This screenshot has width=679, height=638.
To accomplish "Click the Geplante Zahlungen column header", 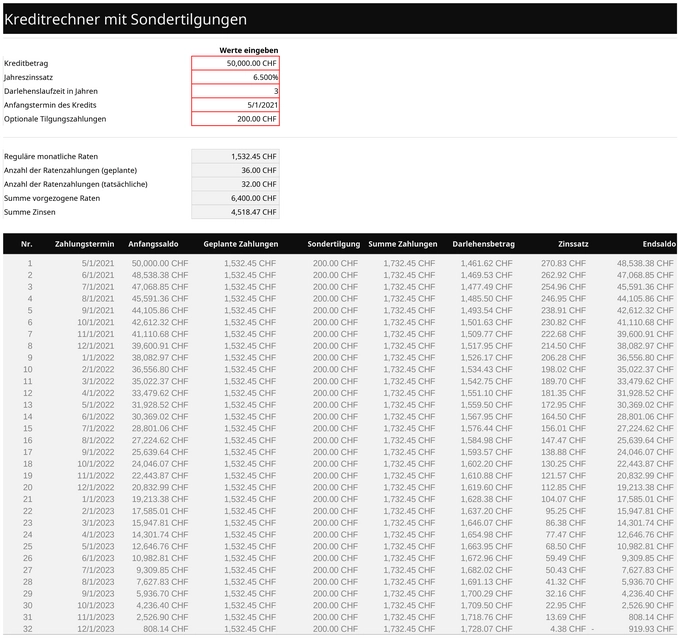I will click(x=241, y=244).
